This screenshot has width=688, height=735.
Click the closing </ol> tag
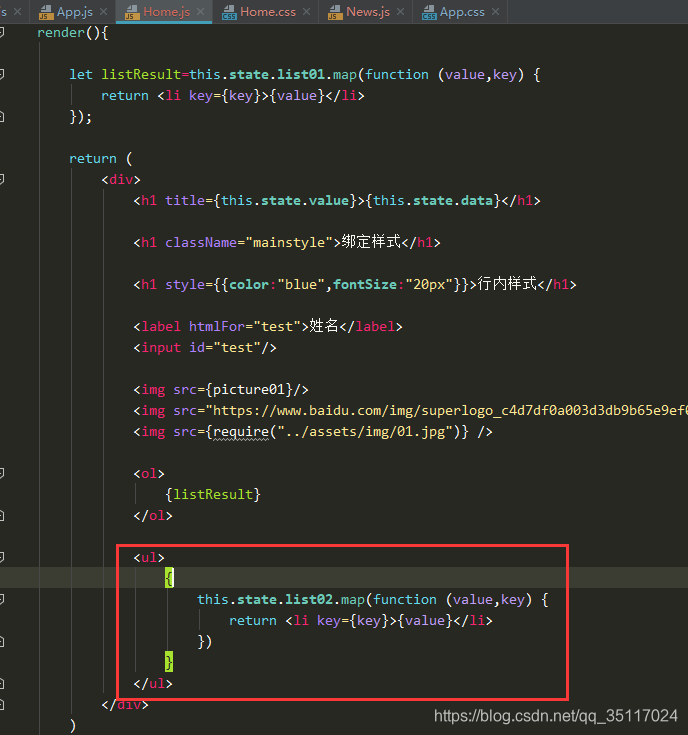pos(153,516)
